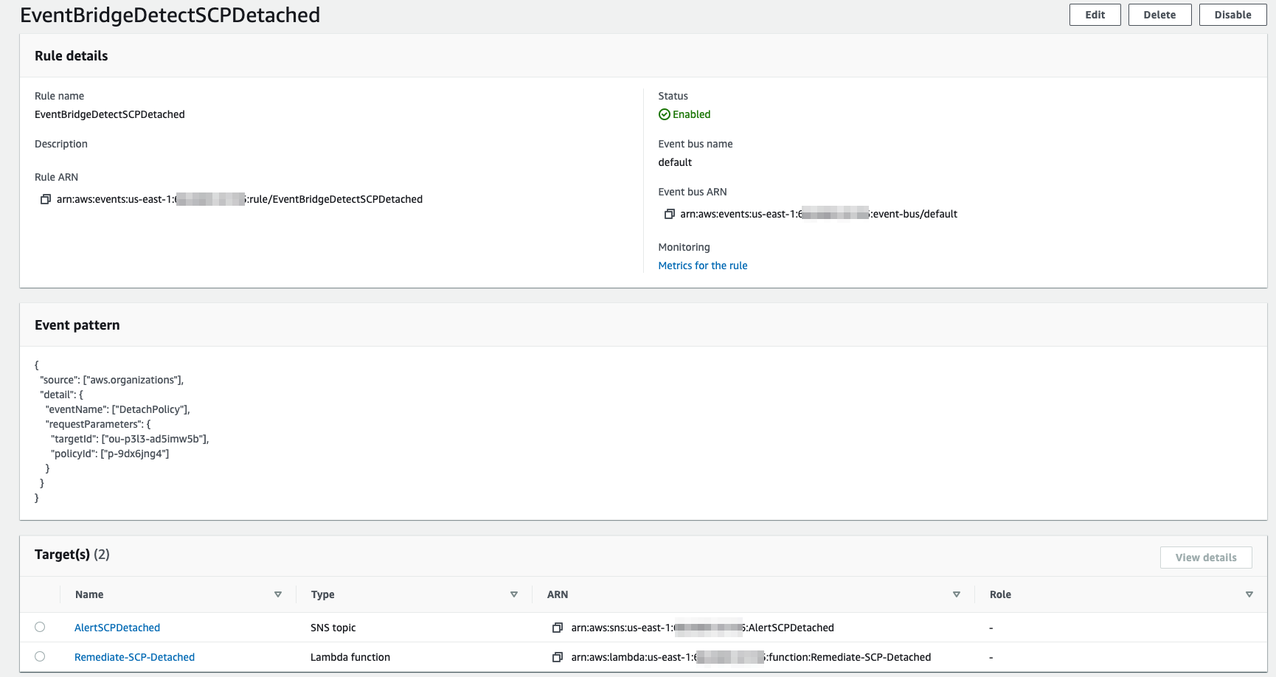Open Metrics for the rule
The height and width of the screenshot is (677, 1276).
pos(703,265)
